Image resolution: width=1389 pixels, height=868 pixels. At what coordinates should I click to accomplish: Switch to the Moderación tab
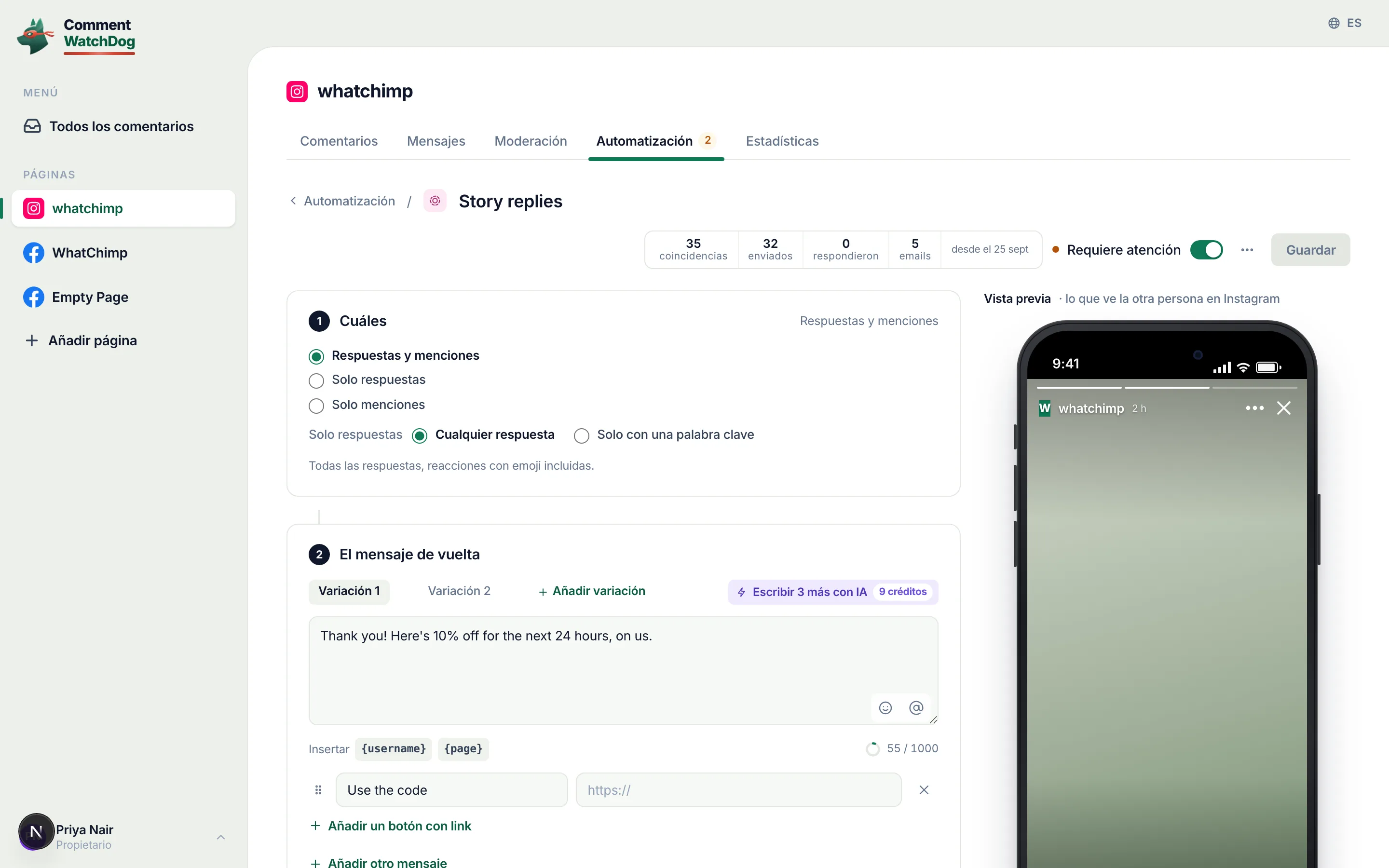tap(531, 141)
